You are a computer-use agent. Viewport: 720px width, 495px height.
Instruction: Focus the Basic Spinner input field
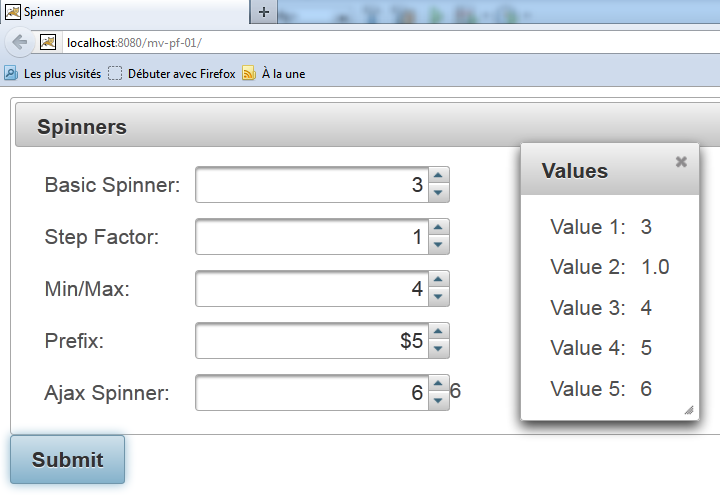pos(311,185)
